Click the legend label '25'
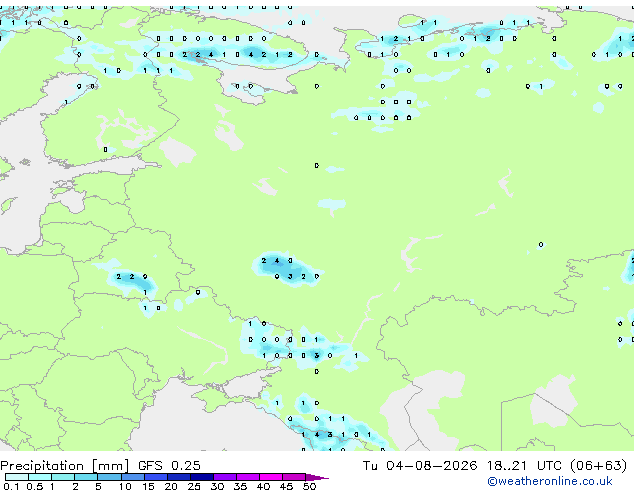The width and height of the screenshot is (634, 490). (x=194, y=486)
